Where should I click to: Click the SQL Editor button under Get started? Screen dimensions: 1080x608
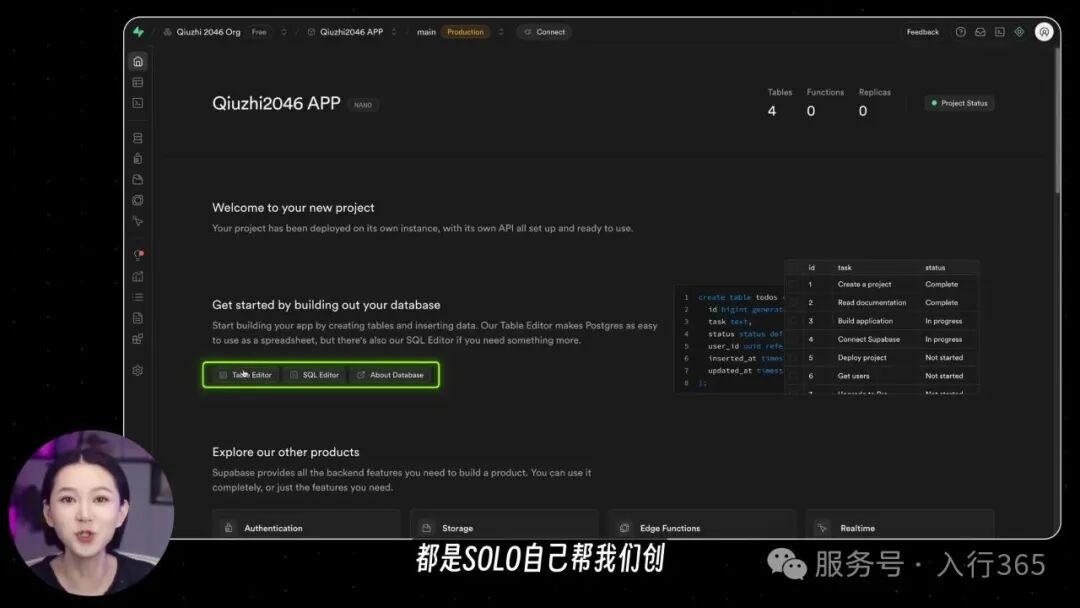coord(315,375)
